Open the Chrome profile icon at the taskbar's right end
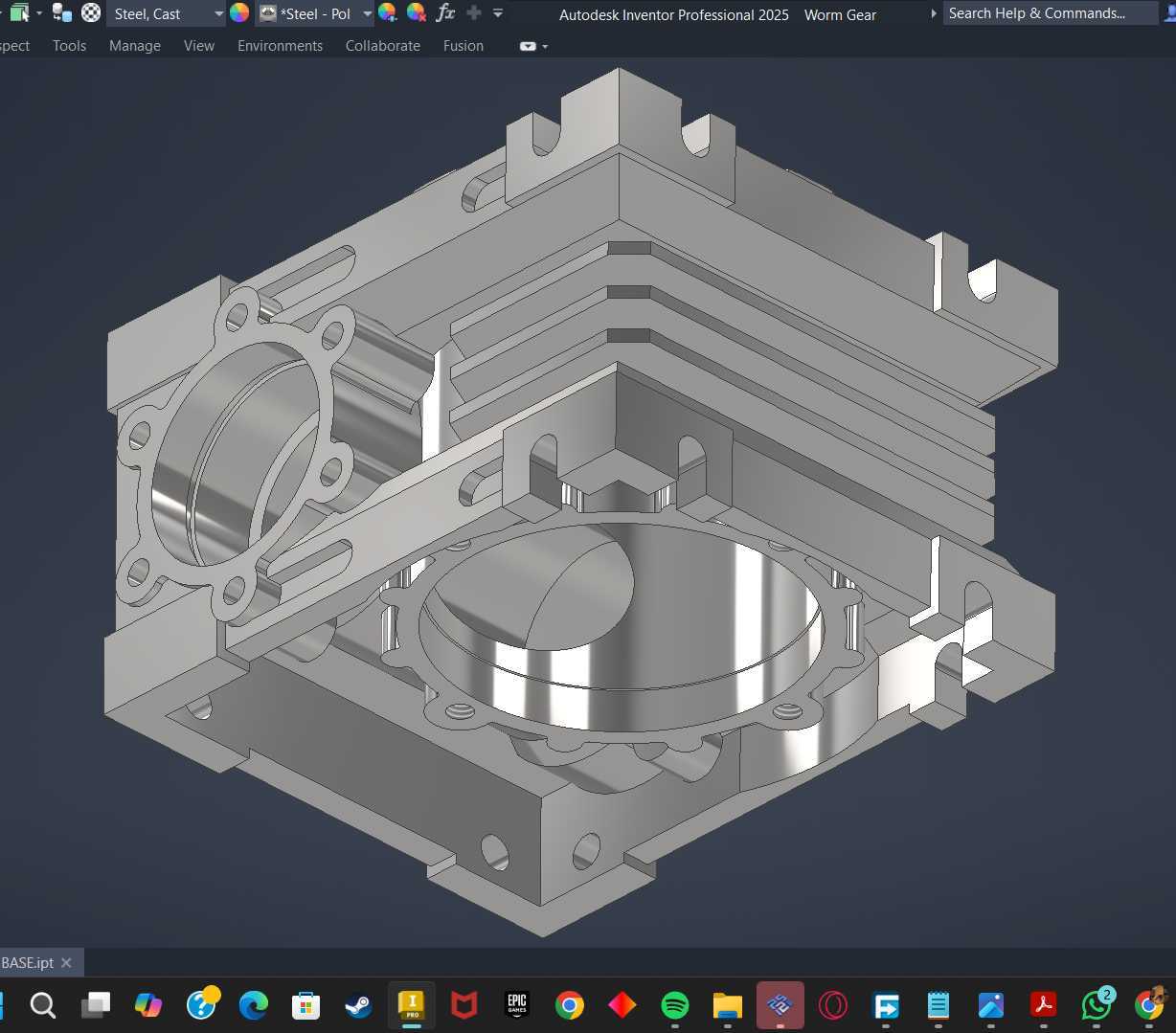 1150,1004
